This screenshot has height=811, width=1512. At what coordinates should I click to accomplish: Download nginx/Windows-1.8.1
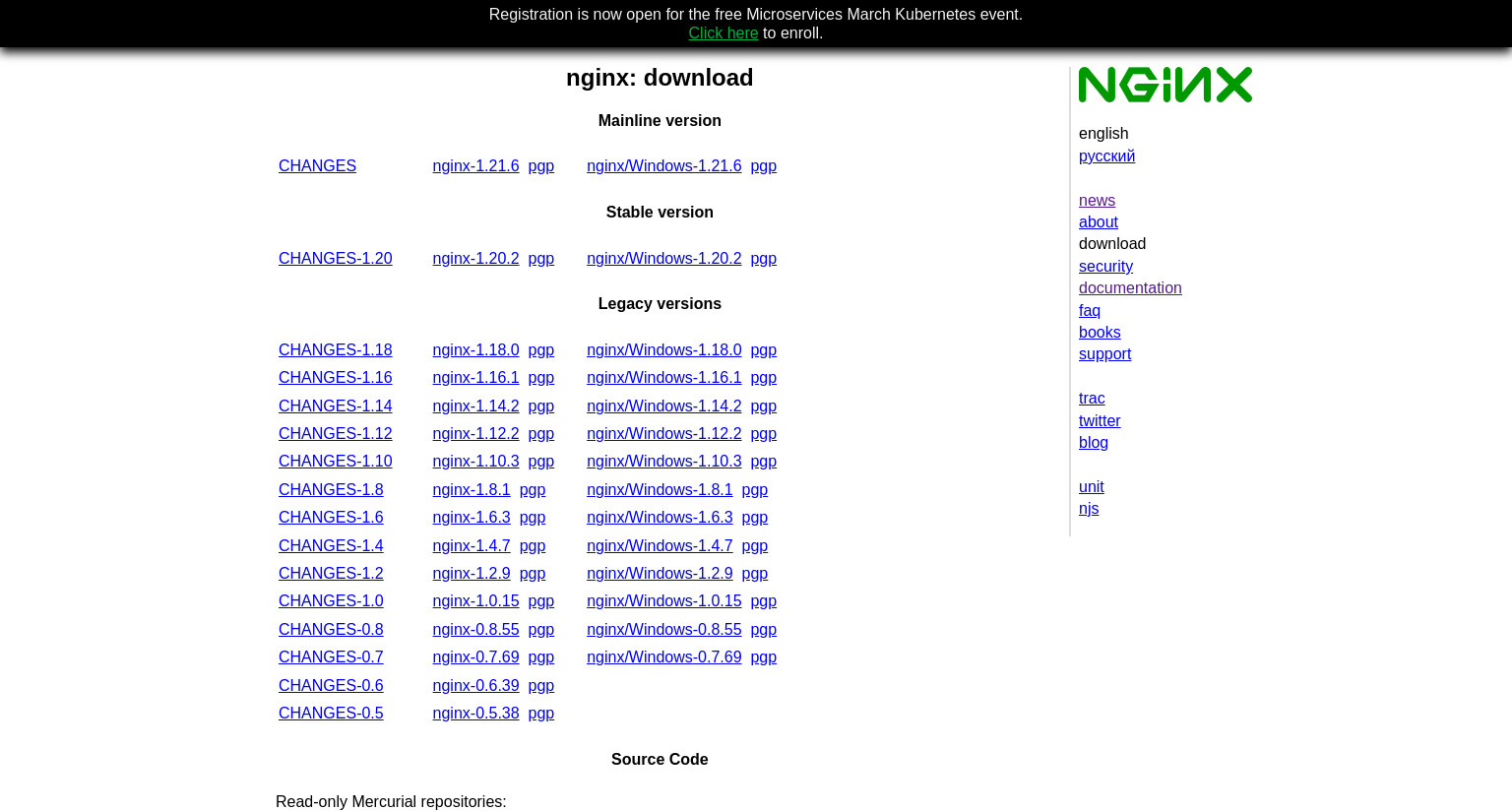tap(660, 490)
